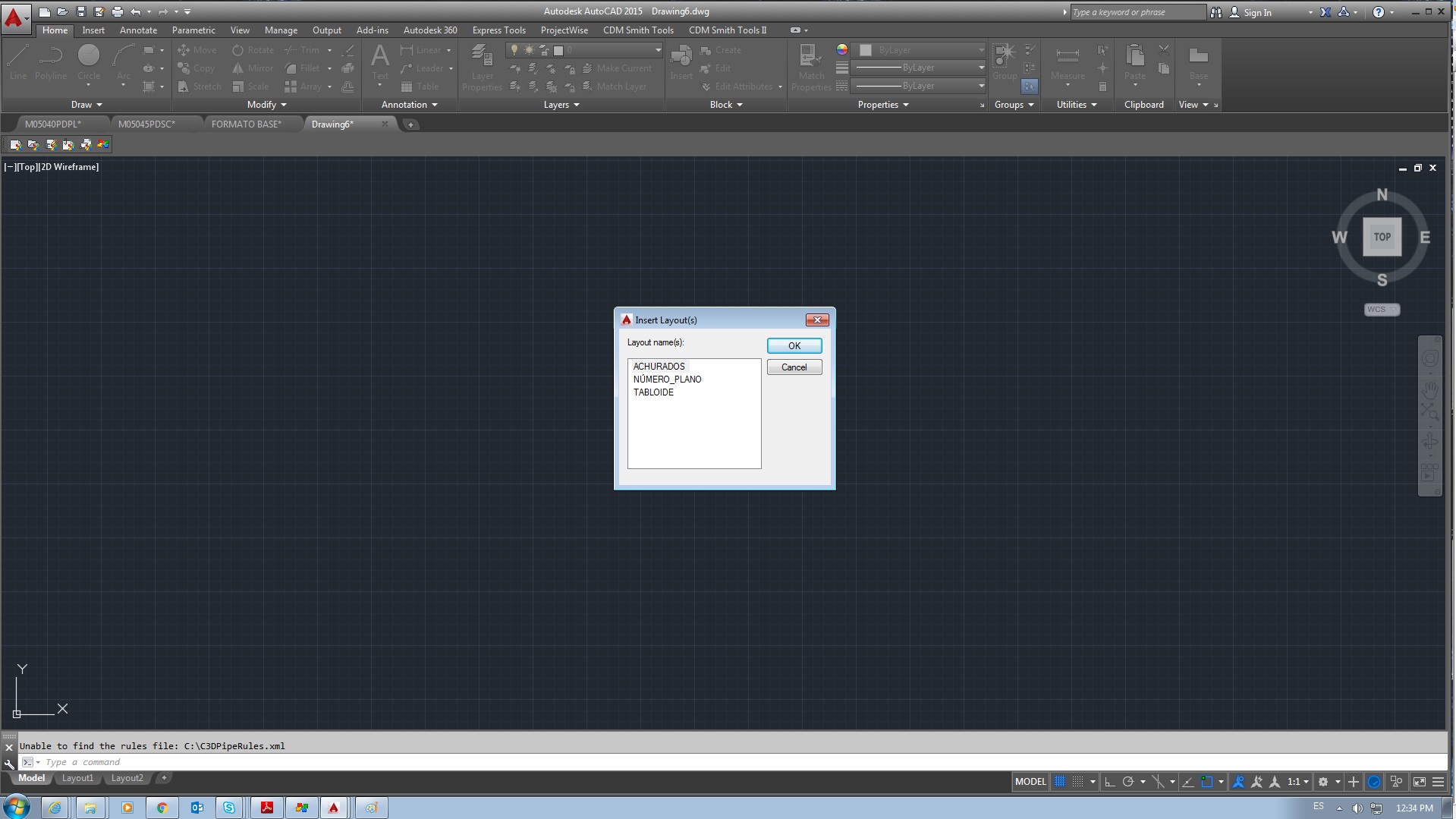Open the annotation scale 1:1 dropdown
The height and width of the screenshot is (819, 1456).
point(1298,782)
